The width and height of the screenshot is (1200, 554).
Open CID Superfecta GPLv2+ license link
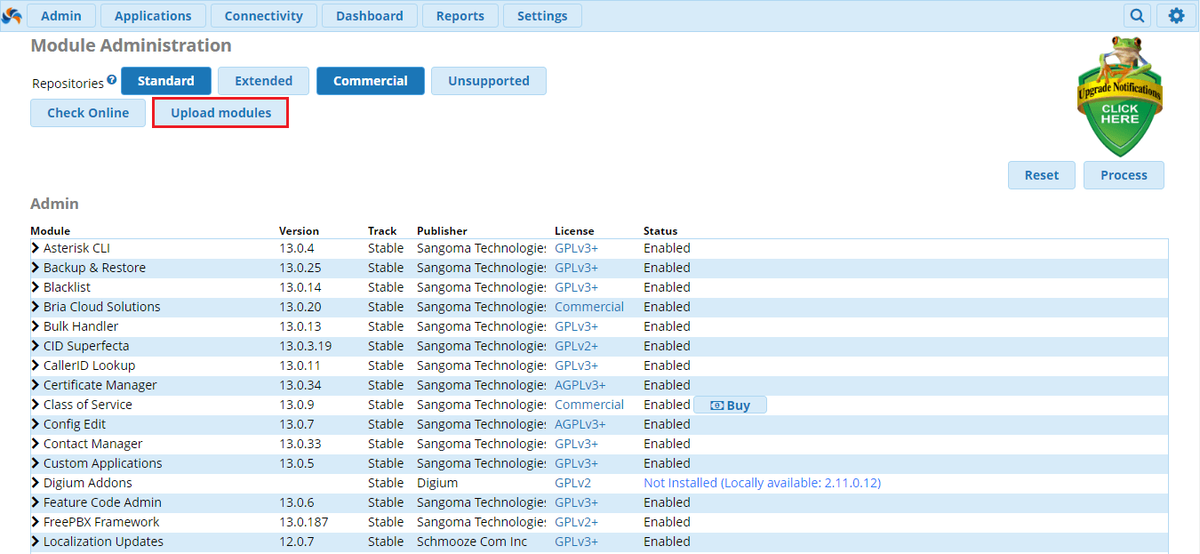pyautogui.click(x=576, y=346)
